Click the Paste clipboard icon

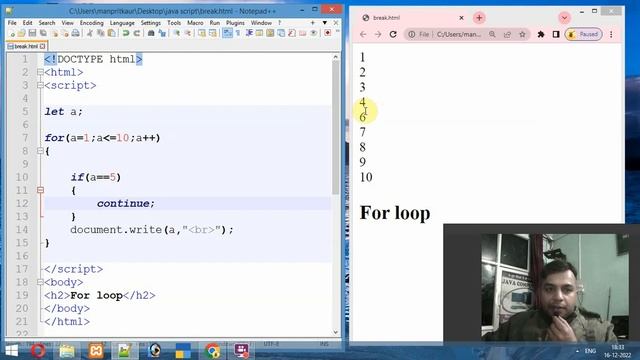coord(111,33)
